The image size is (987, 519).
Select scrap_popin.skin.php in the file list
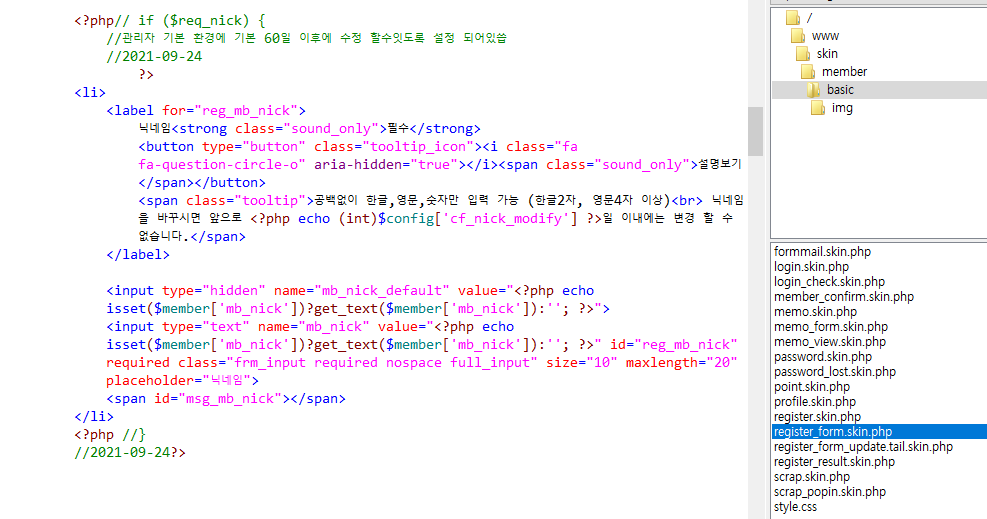pos(829,492)
